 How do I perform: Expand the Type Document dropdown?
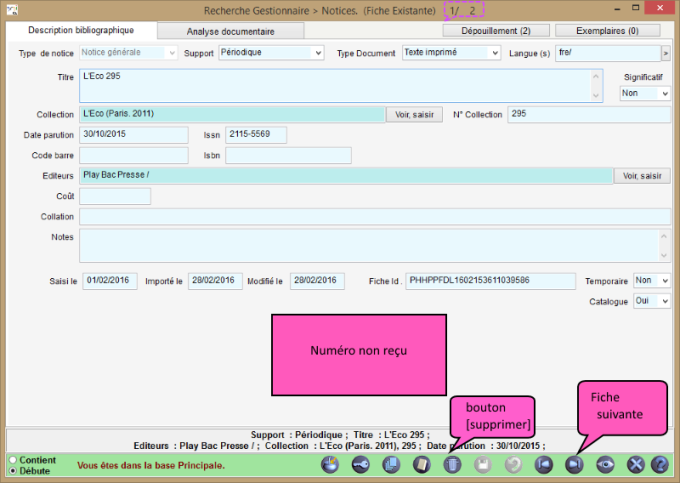coord(450,52)
